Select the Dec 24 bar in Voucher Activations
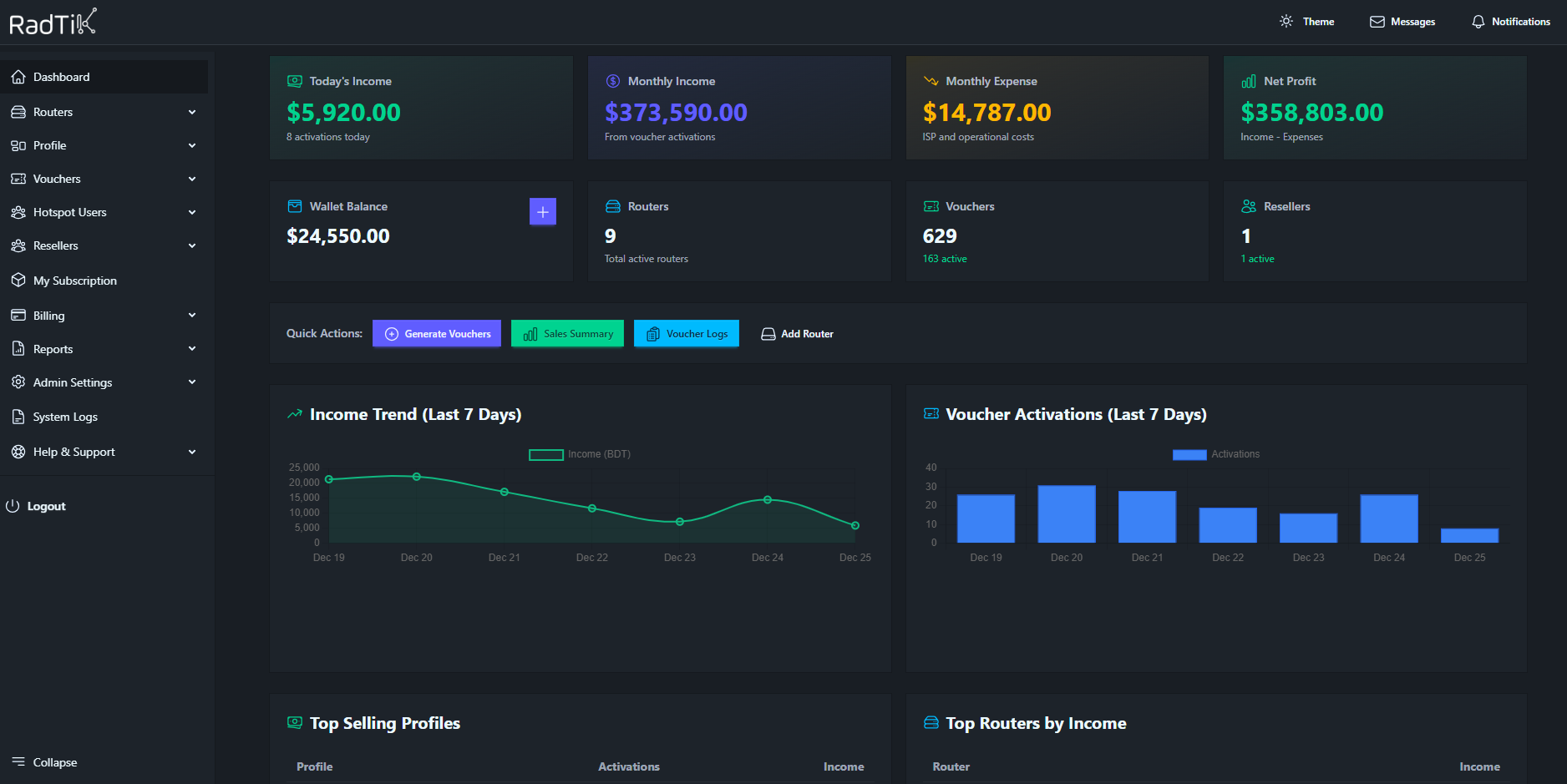 tap(1388, 518)
